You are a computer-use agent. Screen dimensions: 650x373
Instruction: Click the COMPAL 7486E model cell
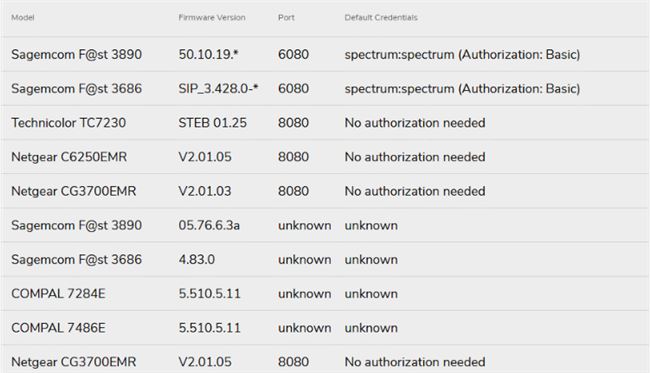(x=58, y=328)
